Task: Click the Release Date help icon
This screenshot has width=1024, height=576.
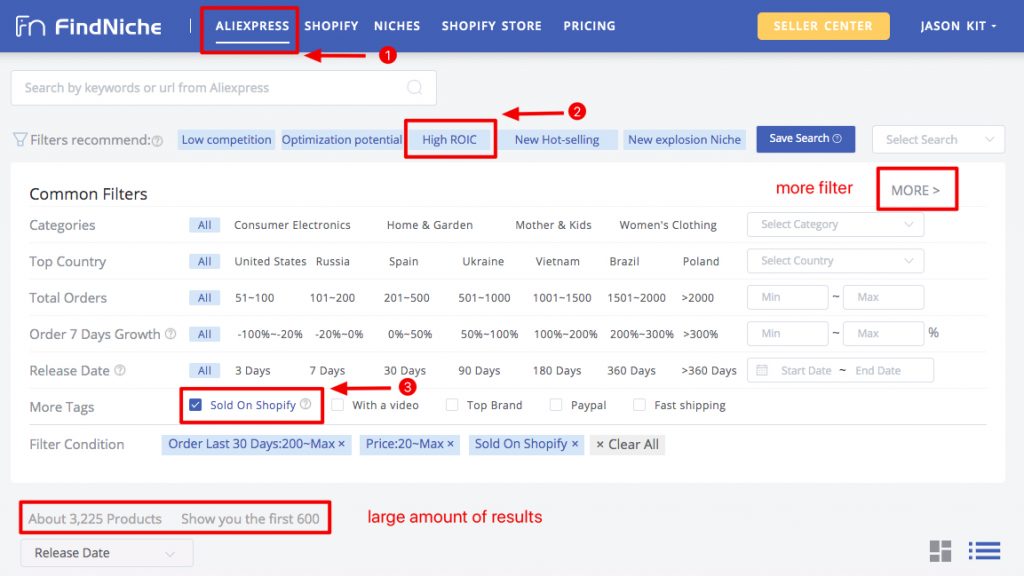Action: tap(120, 370)
